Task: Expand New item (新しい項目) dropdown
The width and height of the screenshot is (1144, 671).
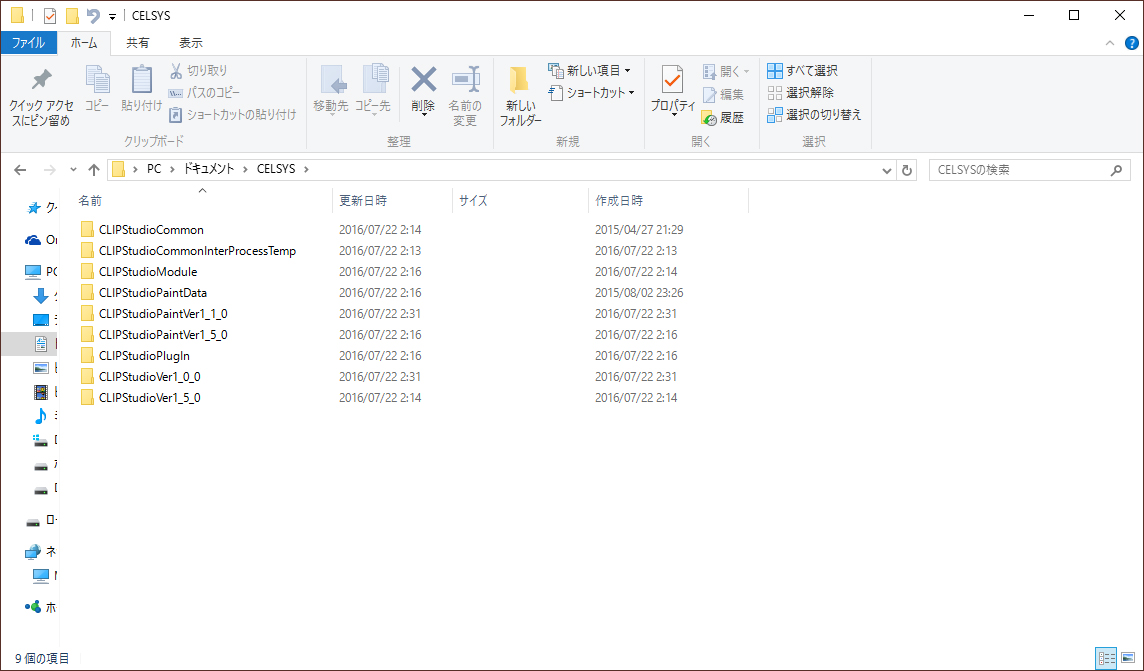Action: 627,71
